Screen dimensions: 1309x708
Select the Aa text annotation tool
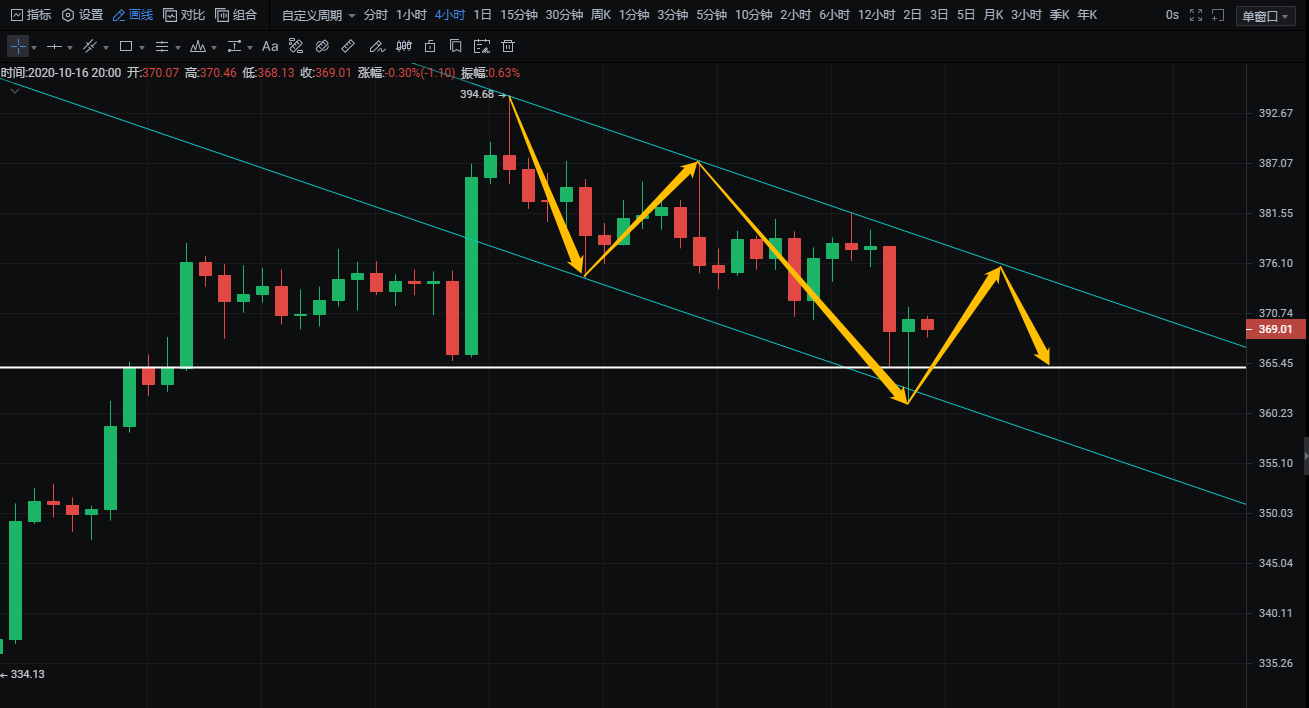tap(270, 46)
